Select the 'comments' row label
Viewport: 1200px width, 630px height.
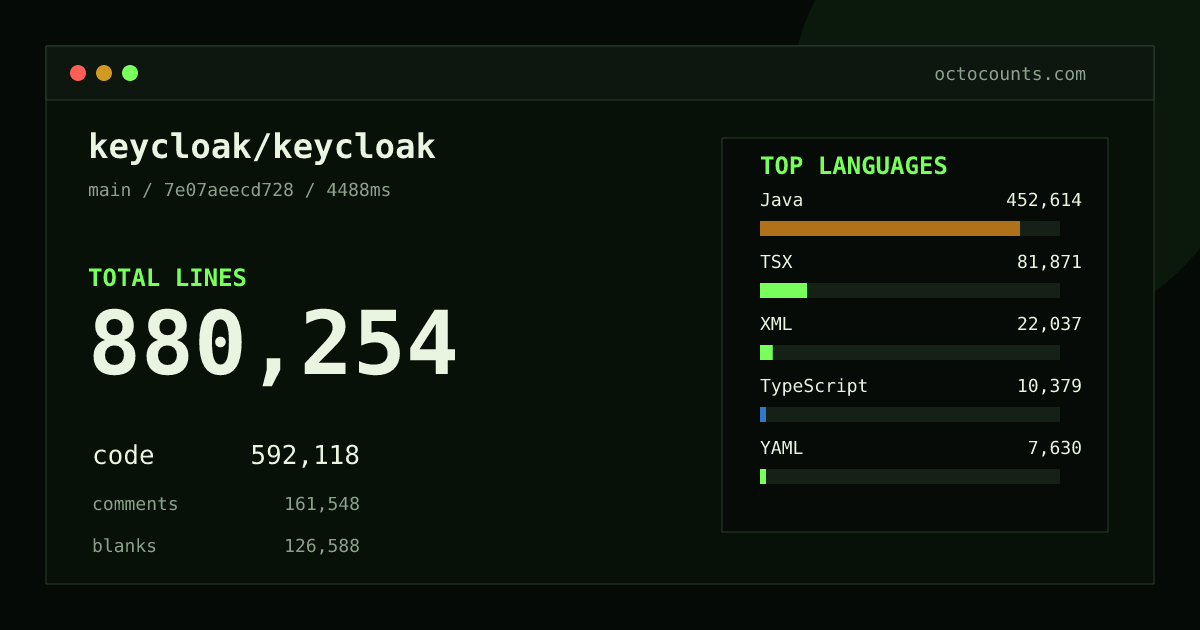click(135, 504)
